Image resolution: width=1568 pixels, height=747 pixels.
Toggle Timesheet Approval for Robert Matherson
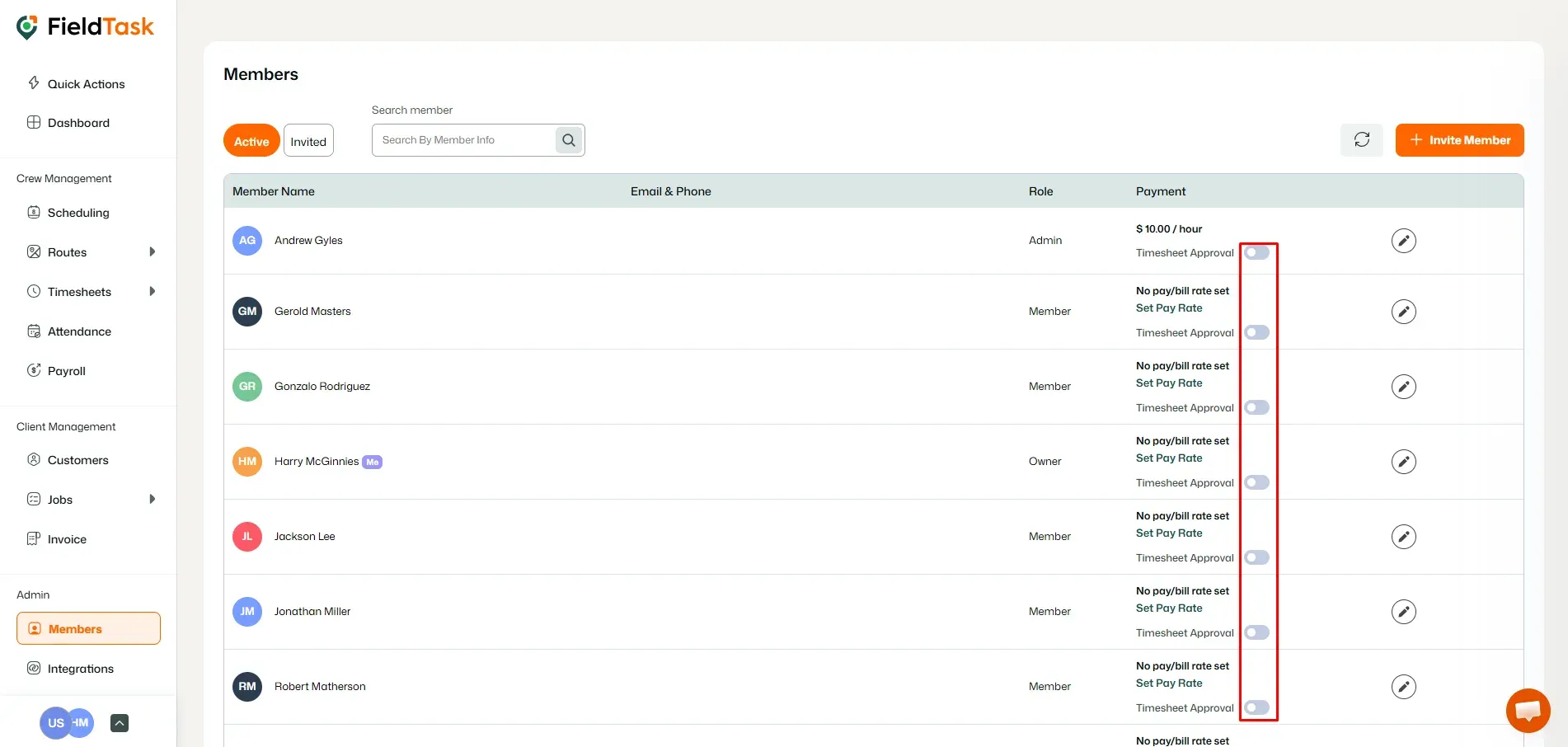pos(1257,707)
